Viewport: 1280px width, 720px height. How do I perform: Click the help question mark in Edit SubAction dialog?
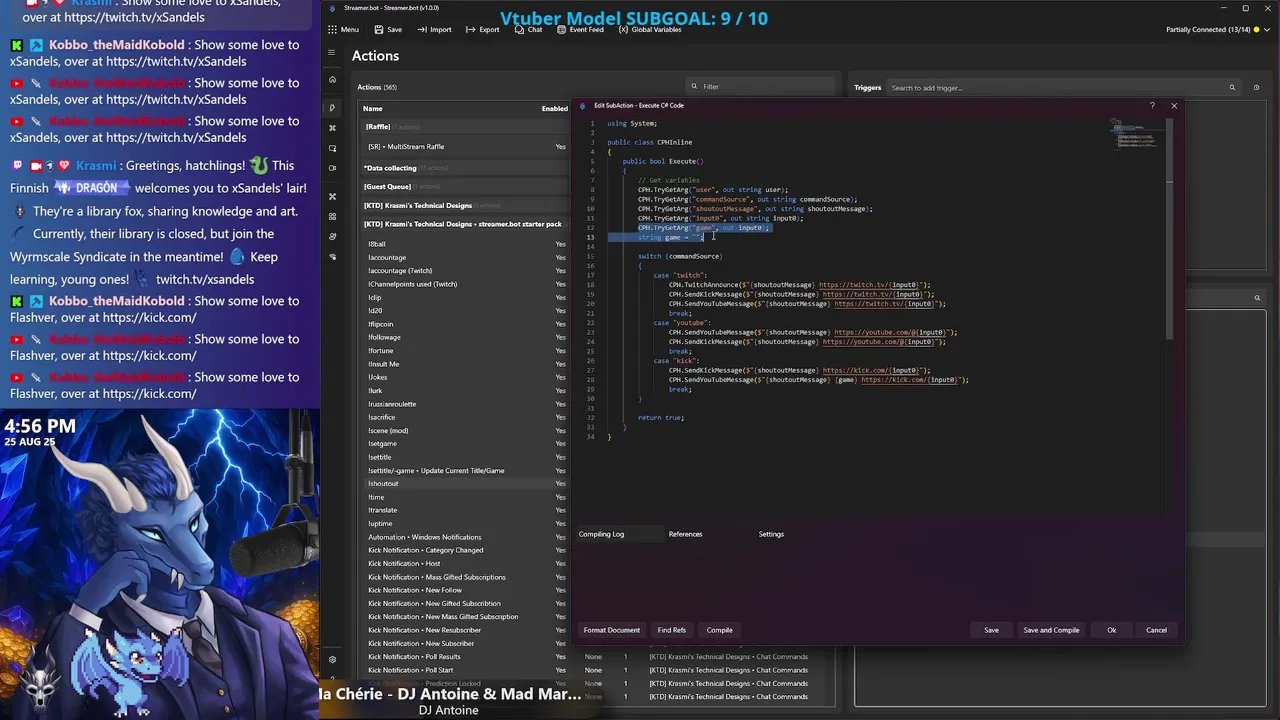click(1152, 106)
